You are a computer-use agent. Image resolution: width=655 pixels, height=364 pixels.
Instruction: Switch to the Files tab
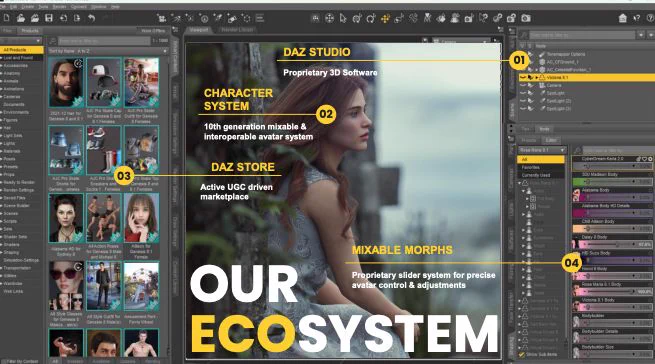pyautogui.click(x=8, y=31)
